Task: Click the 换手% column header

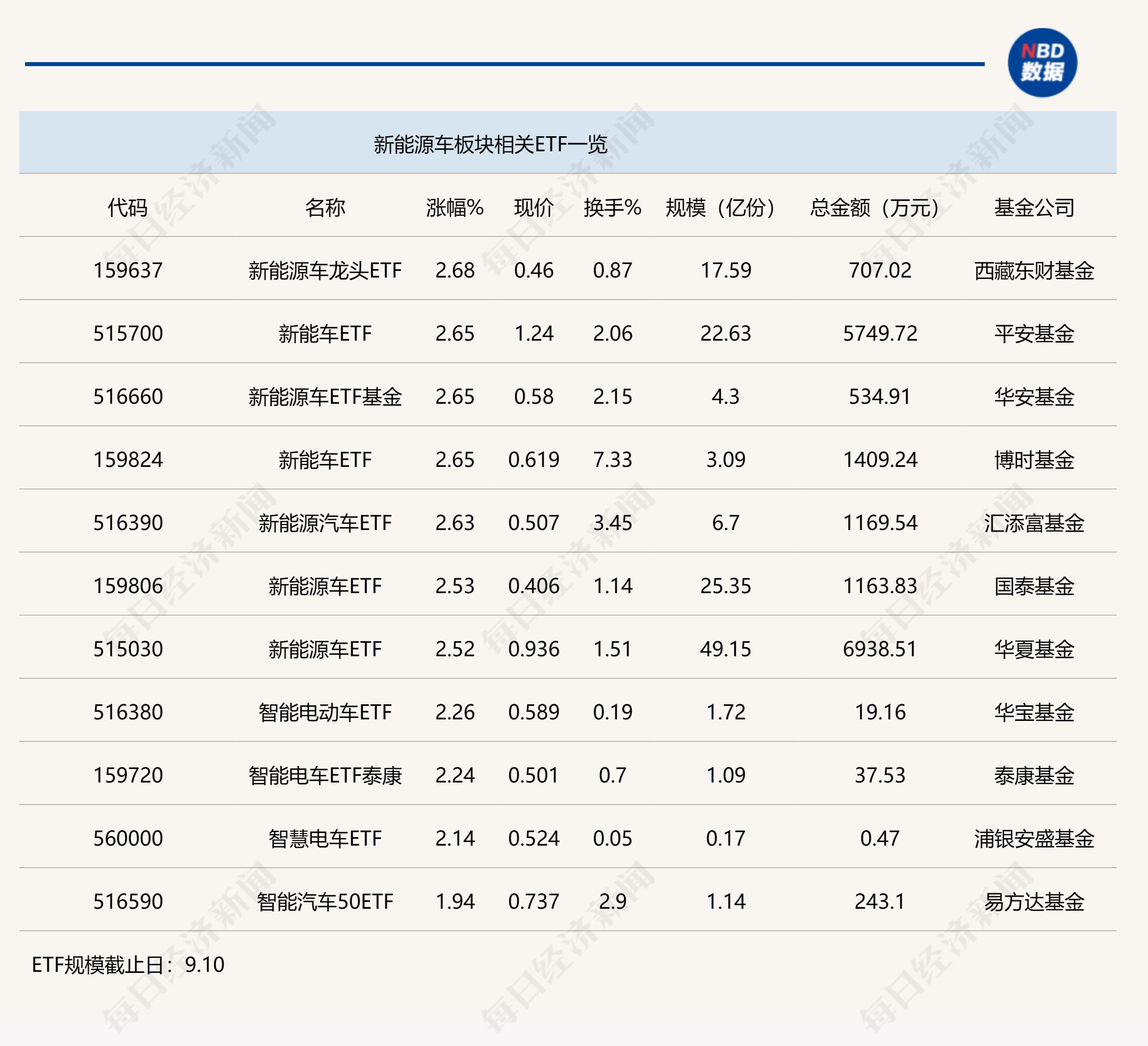Action: pos(612,207)
